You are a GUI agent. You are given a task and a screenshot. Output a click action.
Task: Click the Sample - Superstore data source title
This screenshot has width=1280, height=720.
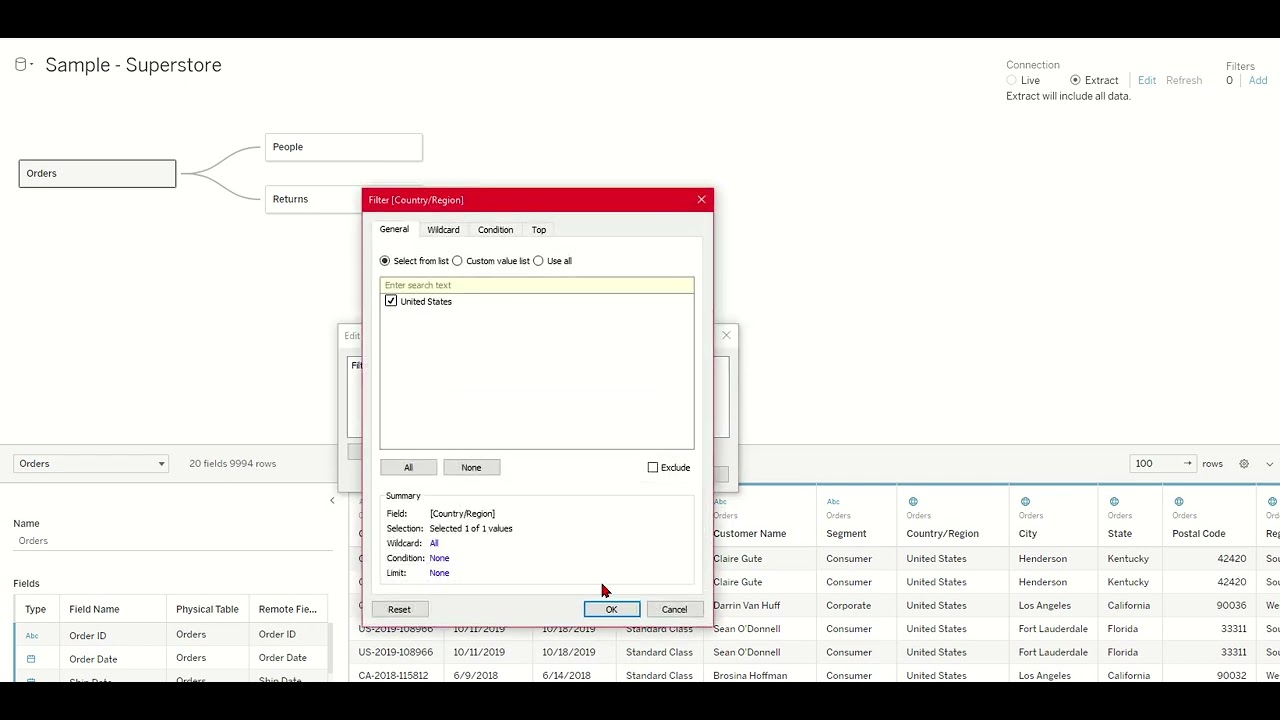click(x=133, y=65)
